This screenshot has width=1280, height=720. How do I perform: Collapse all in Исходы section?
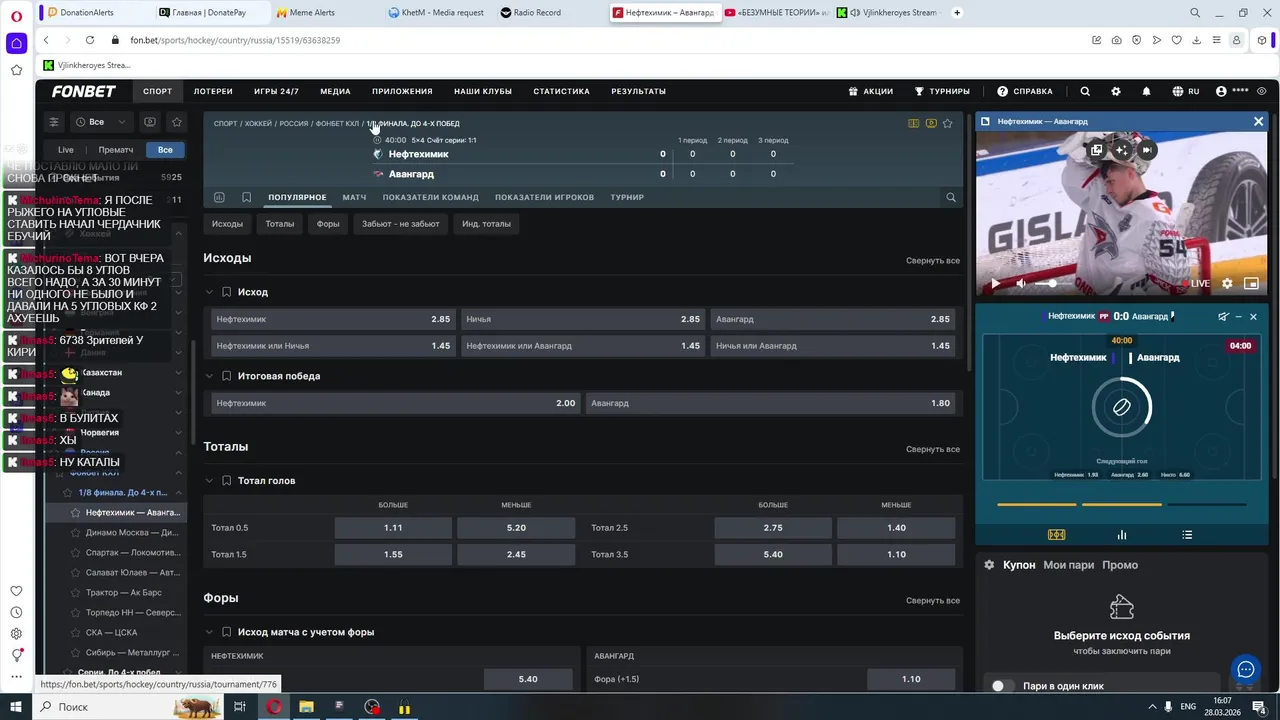(x=933, y=260)
